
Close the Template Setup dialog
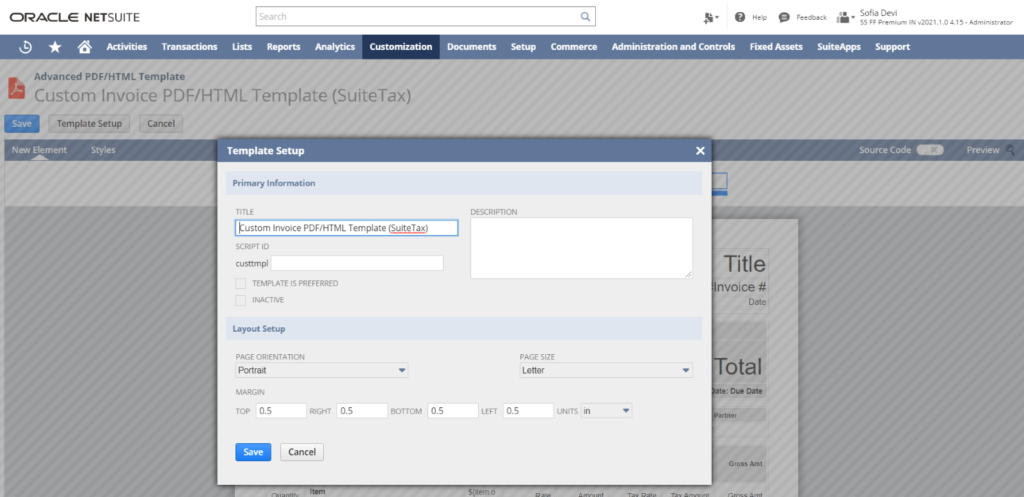point(700,151)
